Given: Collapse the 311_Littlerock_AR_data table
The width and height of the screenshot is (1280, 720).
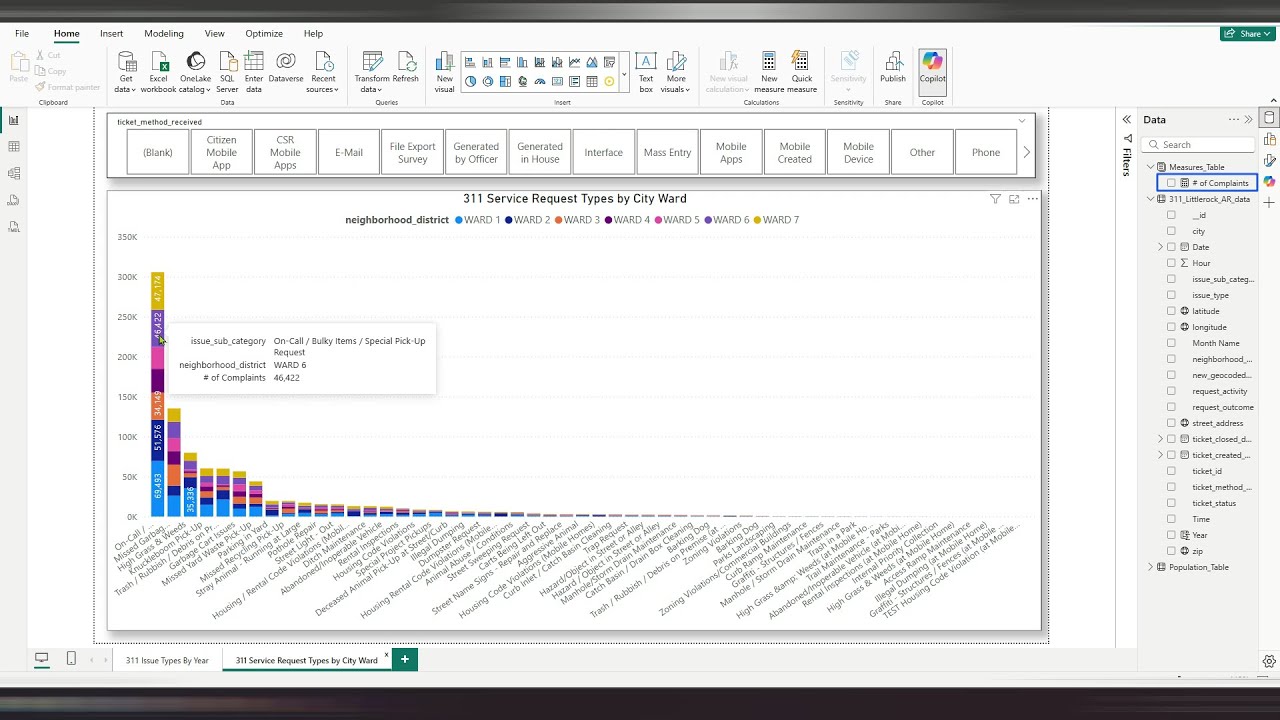Looking at the screenshot, I should (x=1150, y=199).
